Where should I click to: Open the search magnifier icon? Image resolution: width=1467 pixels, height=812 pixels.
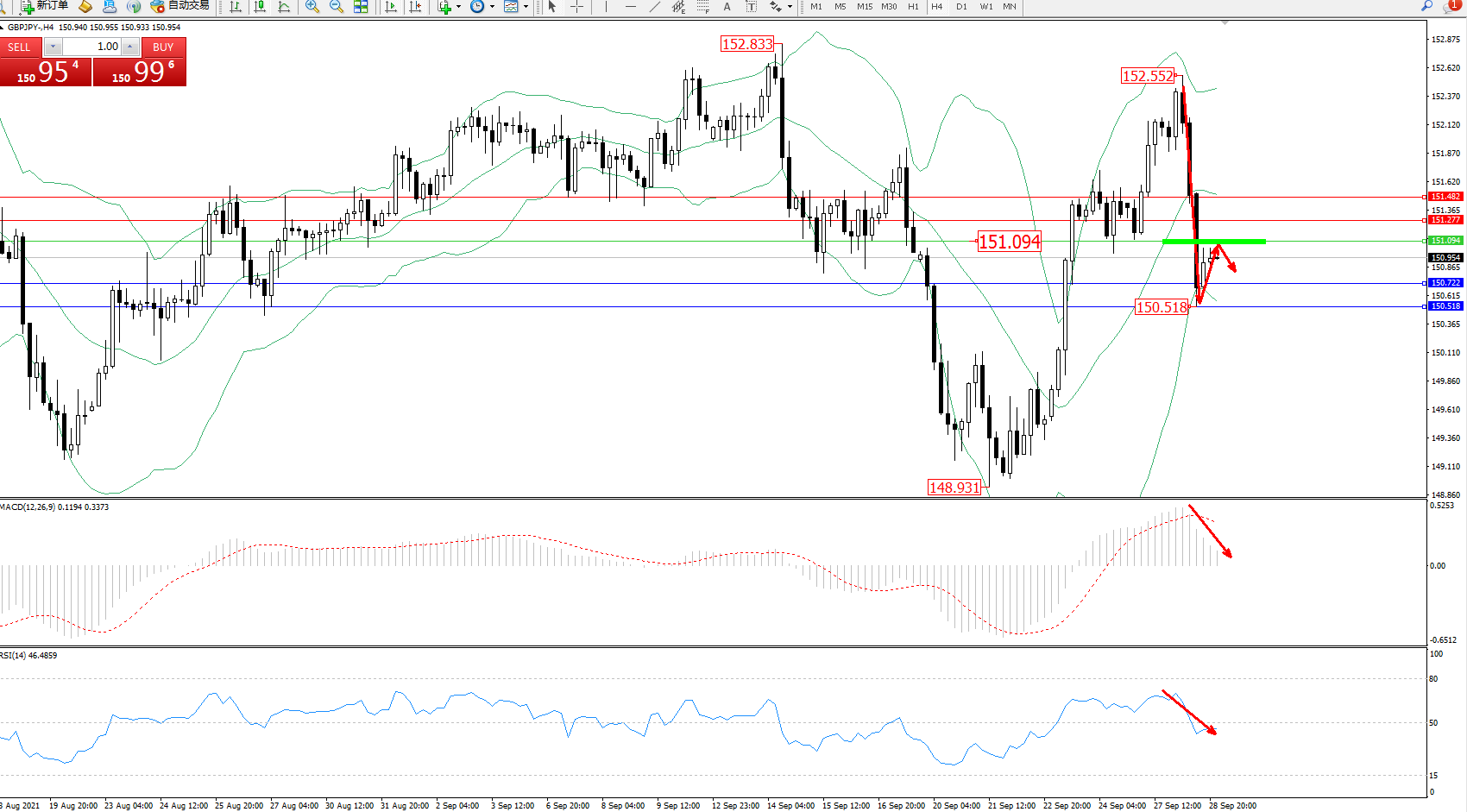pos(1426,6)
